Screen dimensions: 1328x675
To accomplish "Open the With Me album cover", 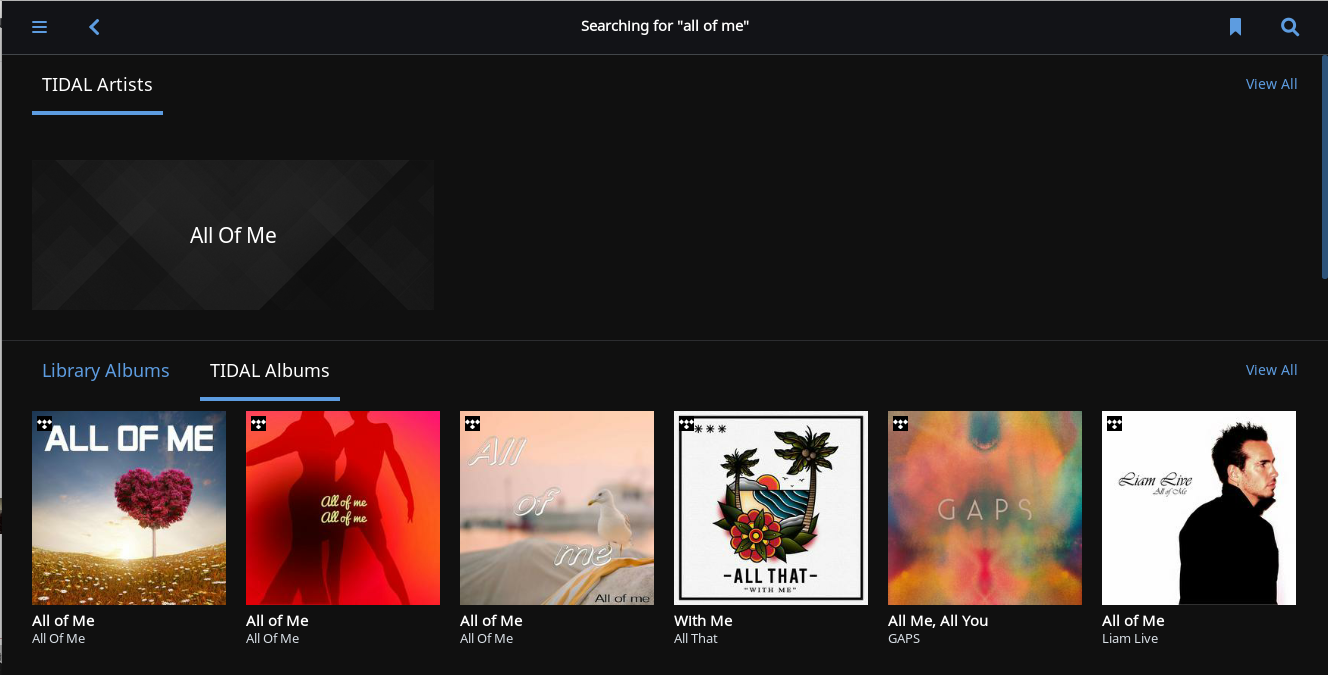I will (771, 508).
